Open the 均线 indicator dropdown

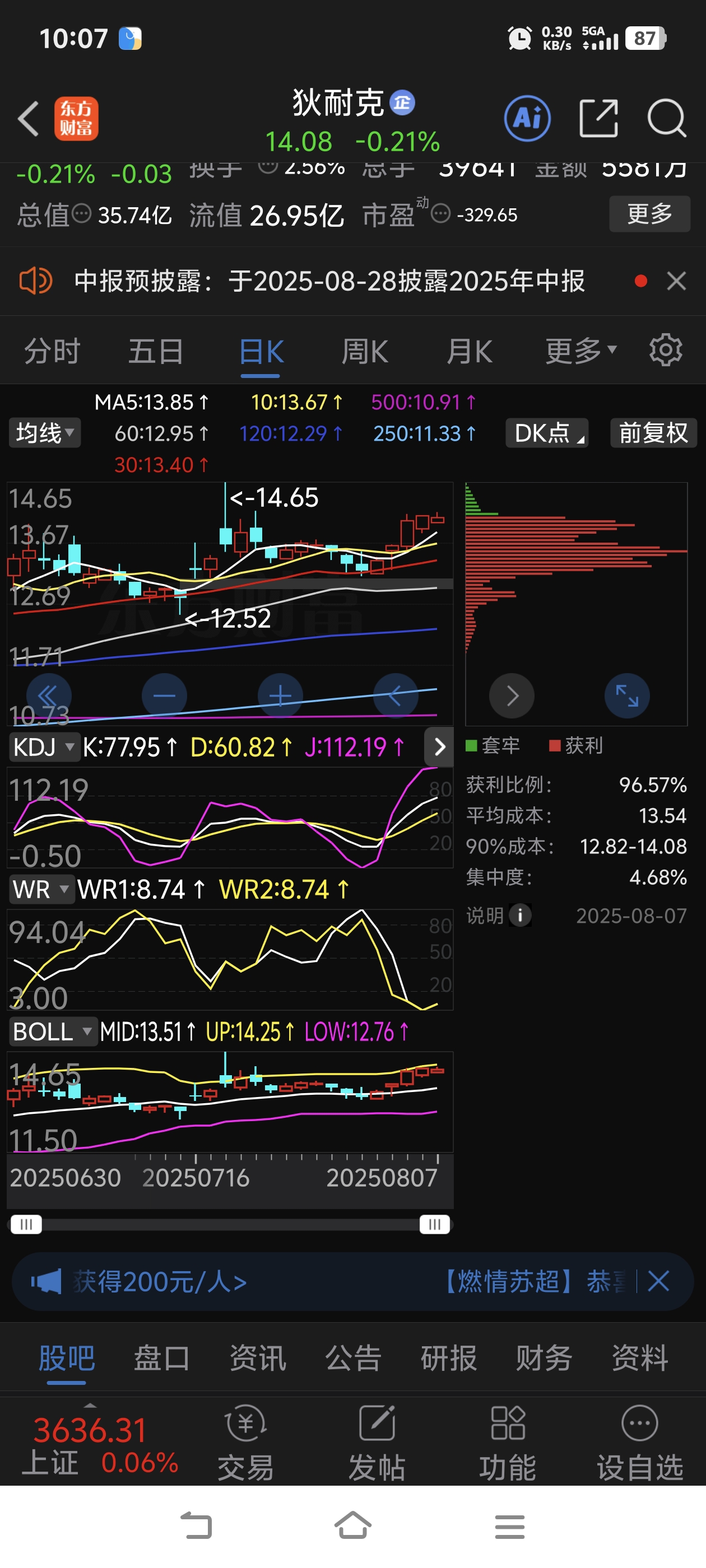click(x=44, y=433)
